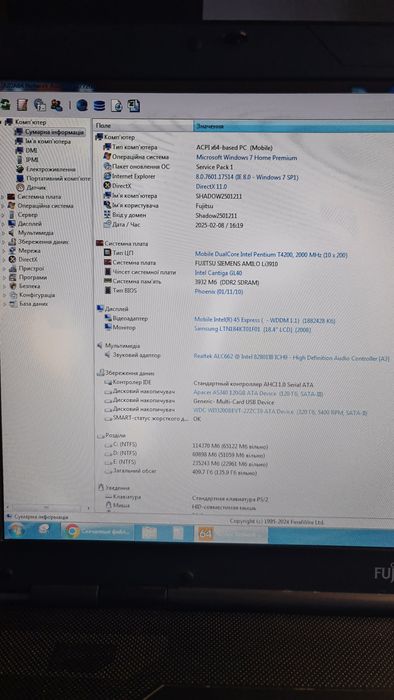Click the Дисплей monitor icon in the tree
This screenshot has height=700, width=394.
coord(12,224)
